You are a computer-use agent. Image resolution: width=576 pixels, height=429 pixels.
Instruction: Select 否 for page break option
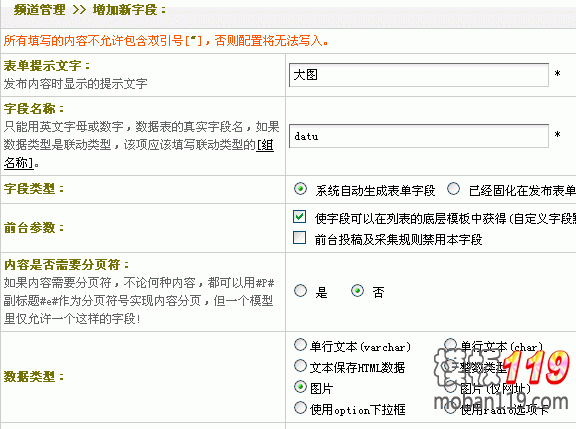point(357,291)
